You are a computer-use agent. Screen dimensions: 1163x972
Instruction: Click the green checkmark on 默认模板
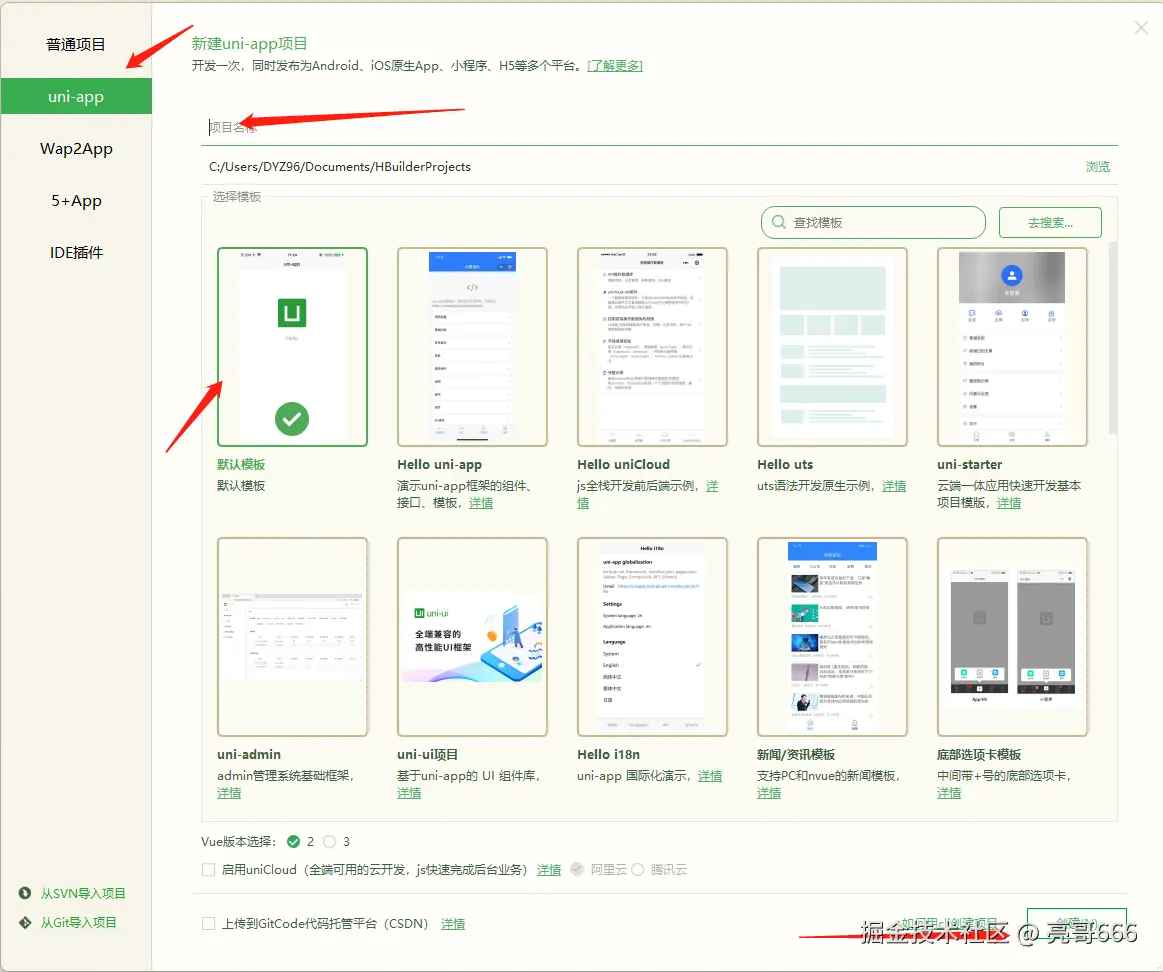coord(292,419)
